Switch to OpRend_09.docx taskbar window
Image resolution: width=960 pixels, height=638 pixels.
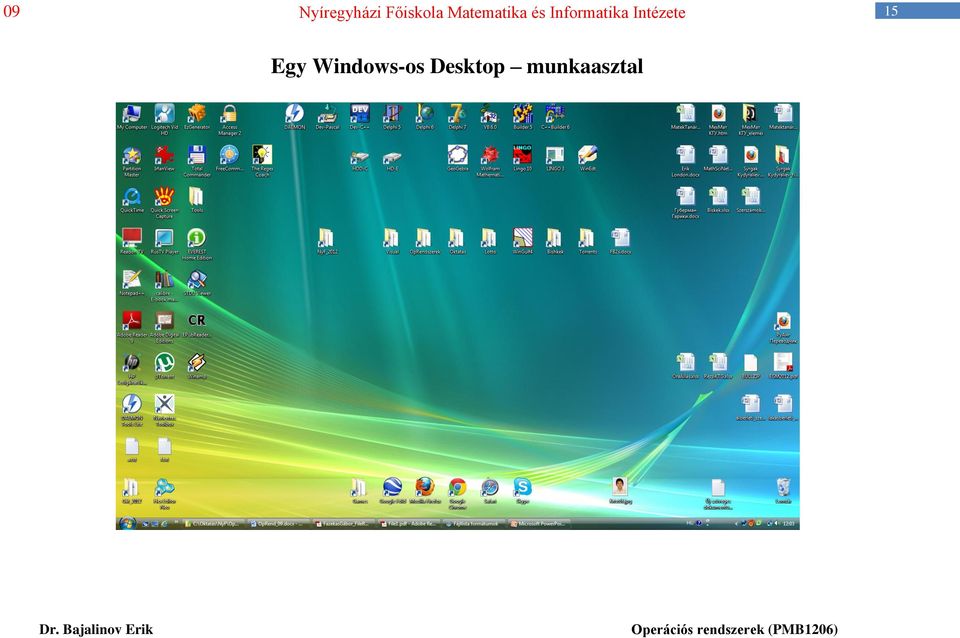pyautogui.click(x=279, y=524)
